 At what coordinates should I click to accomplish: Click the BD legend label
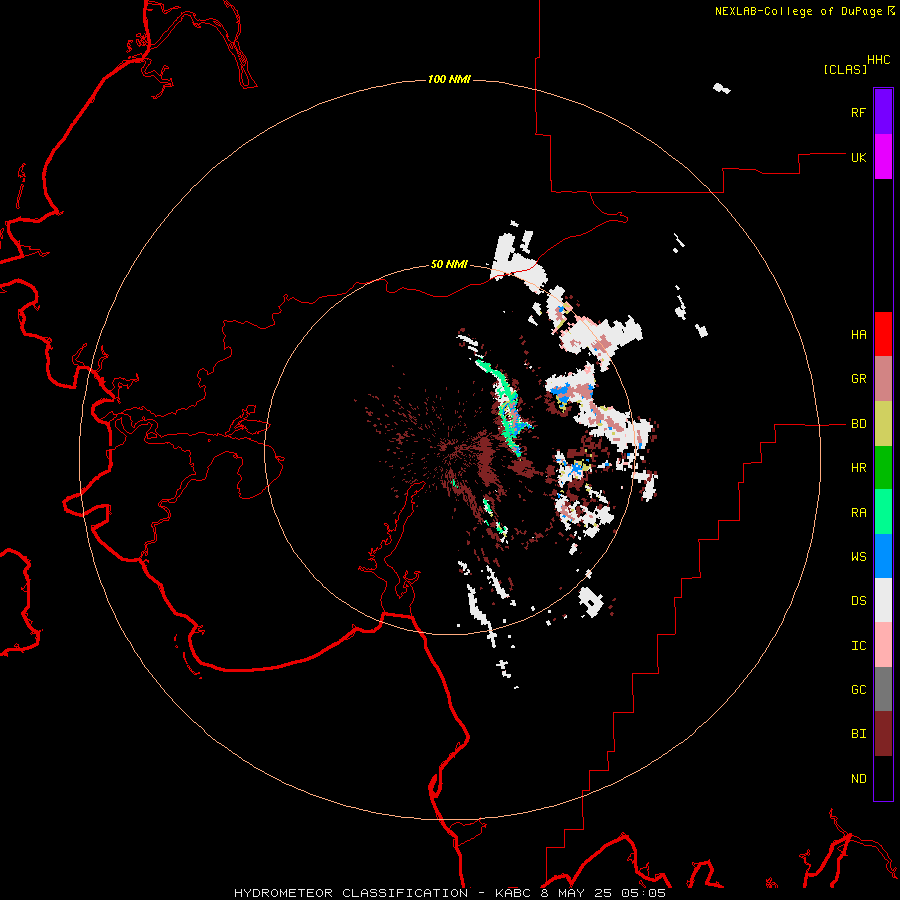(x=858, y=424)
